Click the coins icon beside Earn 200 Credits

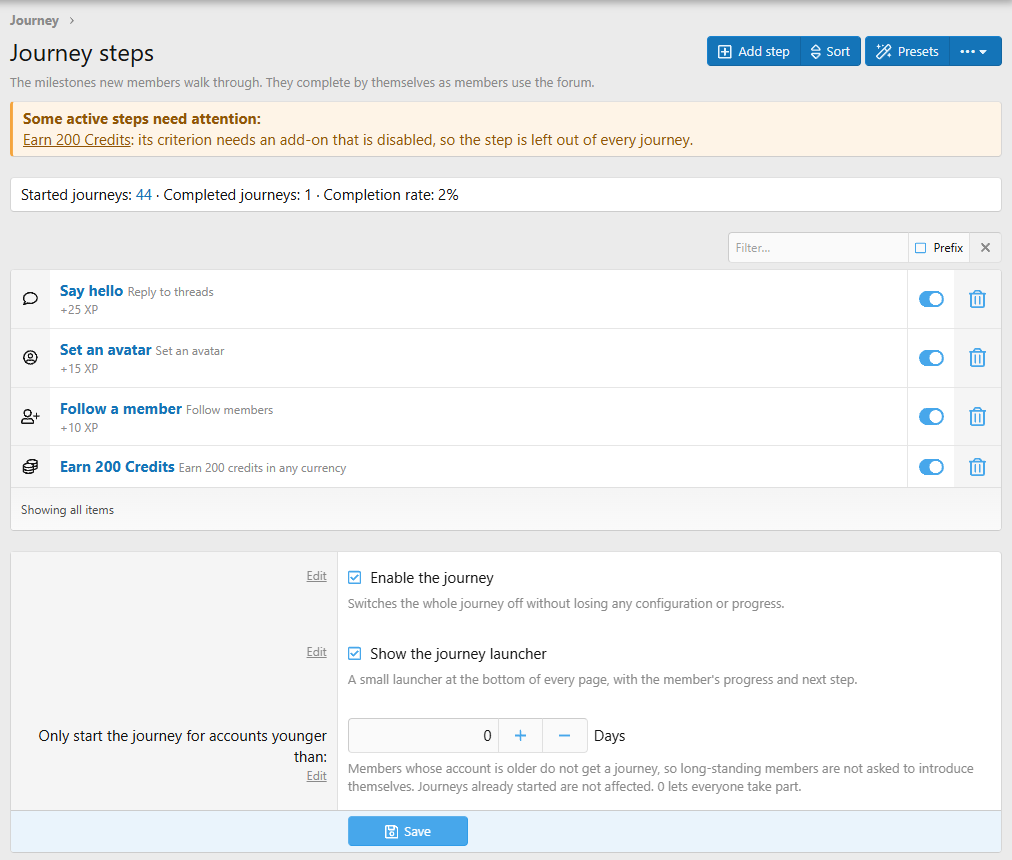click(x=30, y=467)
